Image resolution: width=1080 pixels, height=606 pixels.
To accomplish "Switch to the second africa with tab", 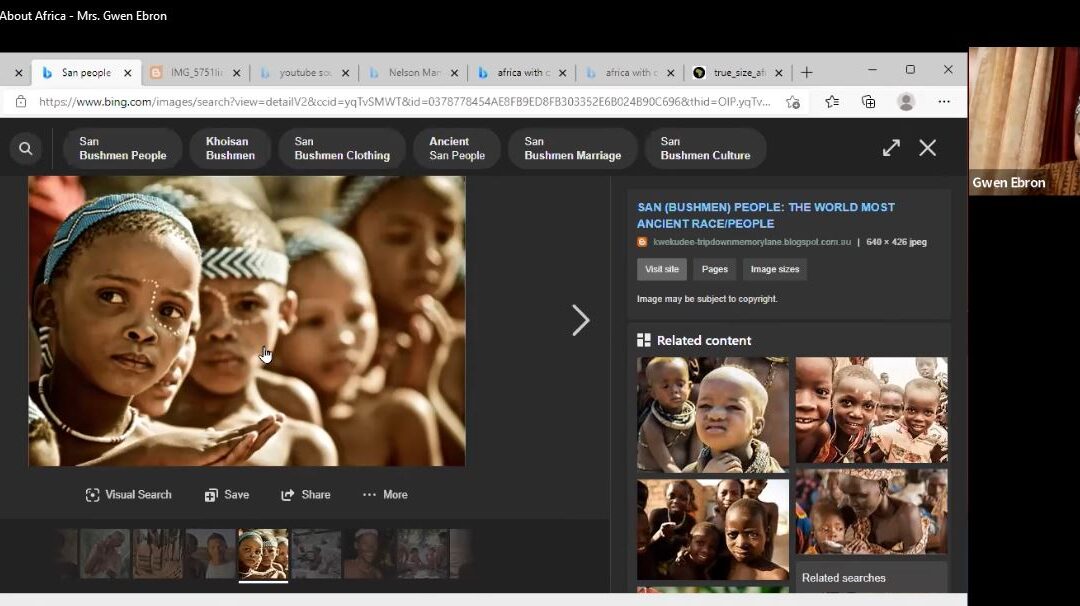I will (630, 72).
